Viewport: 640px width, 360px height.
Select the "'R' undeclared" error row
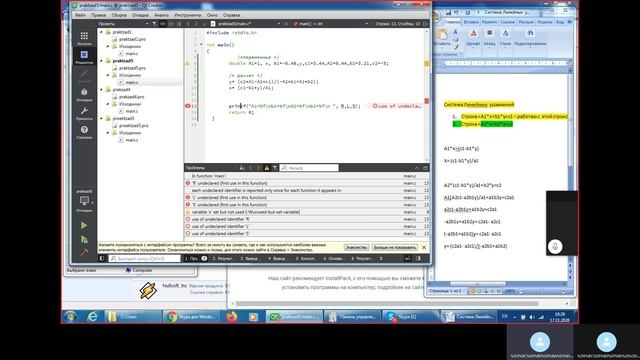point(307,183)
